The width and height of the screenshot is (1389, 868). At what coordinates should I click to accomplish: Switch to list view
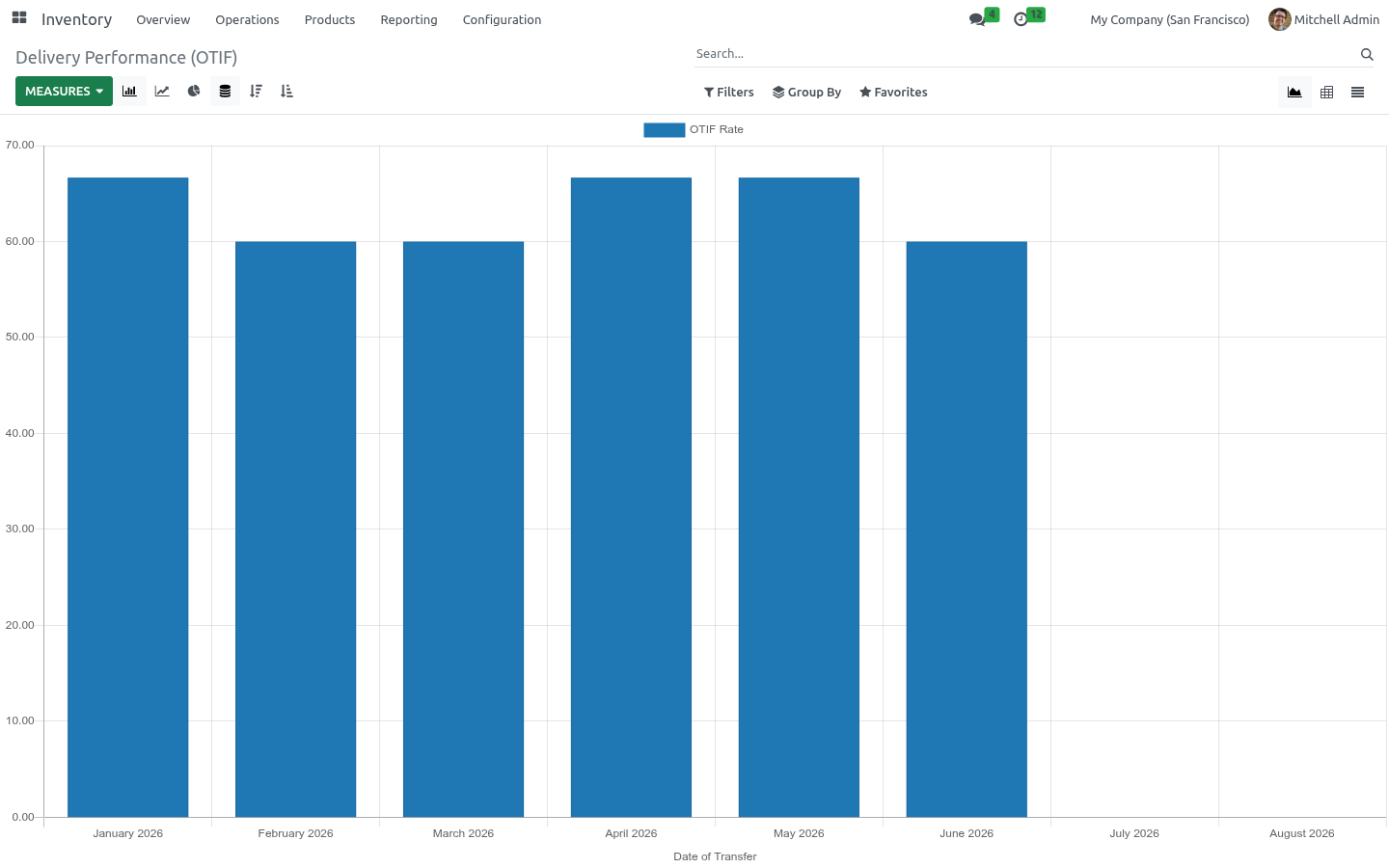(x=1358, y=92)
